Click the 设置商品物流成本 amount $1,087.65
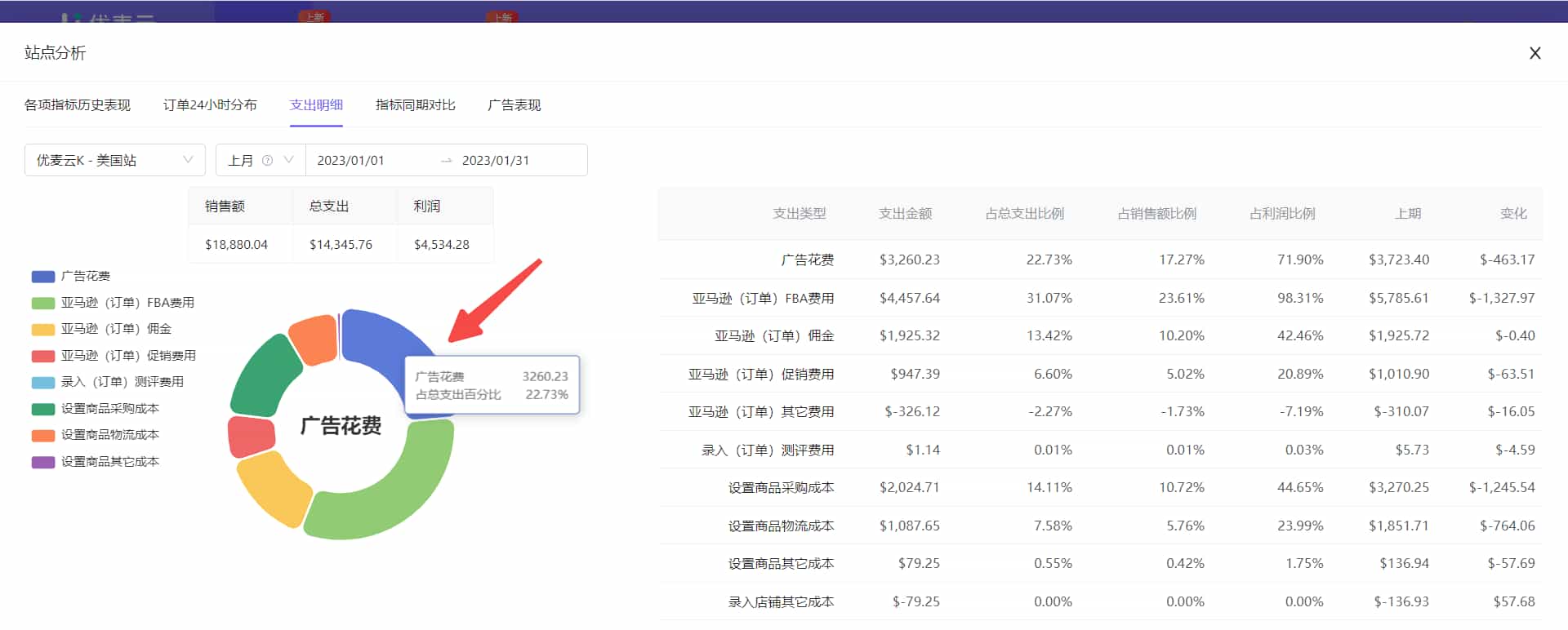1568x630 pixels. (x=910, y=526)
